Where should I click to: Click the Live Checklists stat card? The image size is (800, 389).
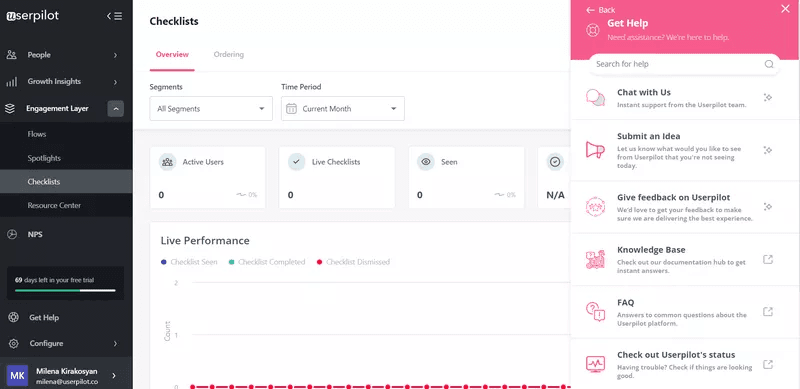pos(337,178)
